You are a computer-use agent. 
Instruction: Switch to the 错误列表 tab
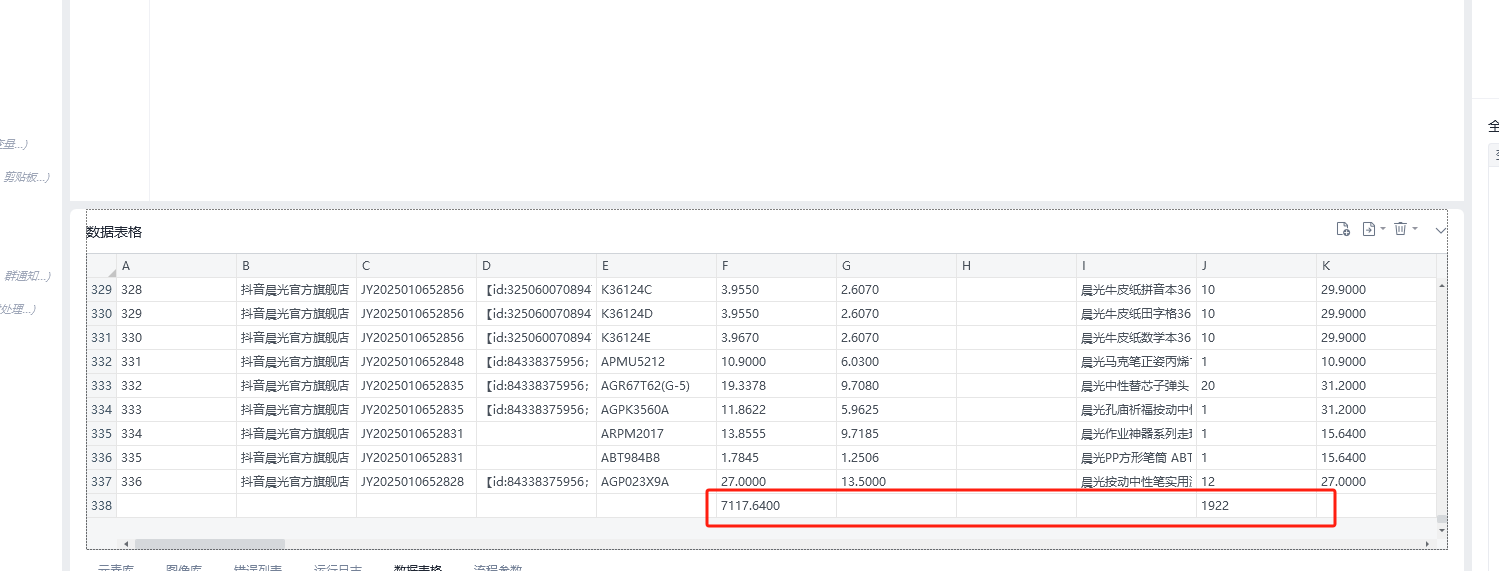258,567
